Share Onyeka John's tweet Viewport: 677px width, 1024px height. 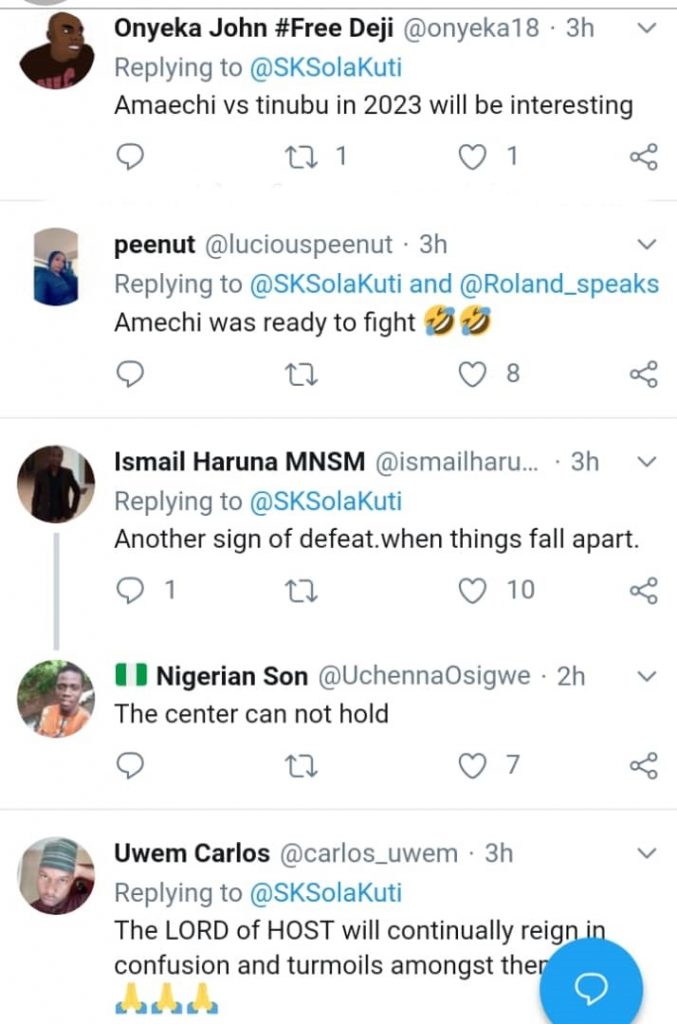pyautogui.click(x=644, y=156)
